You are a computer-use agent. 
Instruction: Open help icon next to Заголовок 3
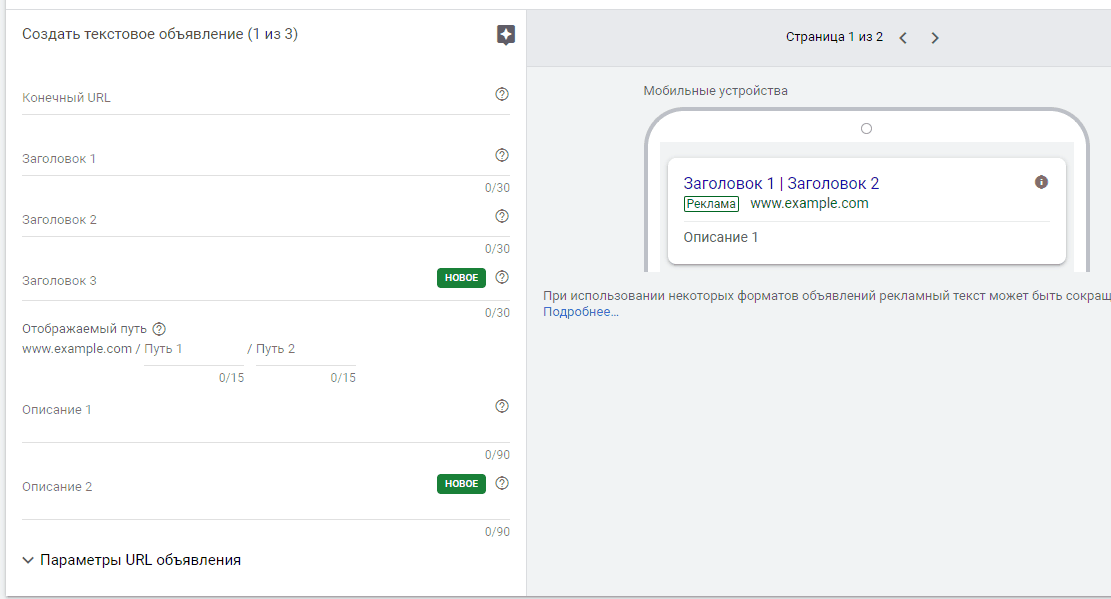502,277
